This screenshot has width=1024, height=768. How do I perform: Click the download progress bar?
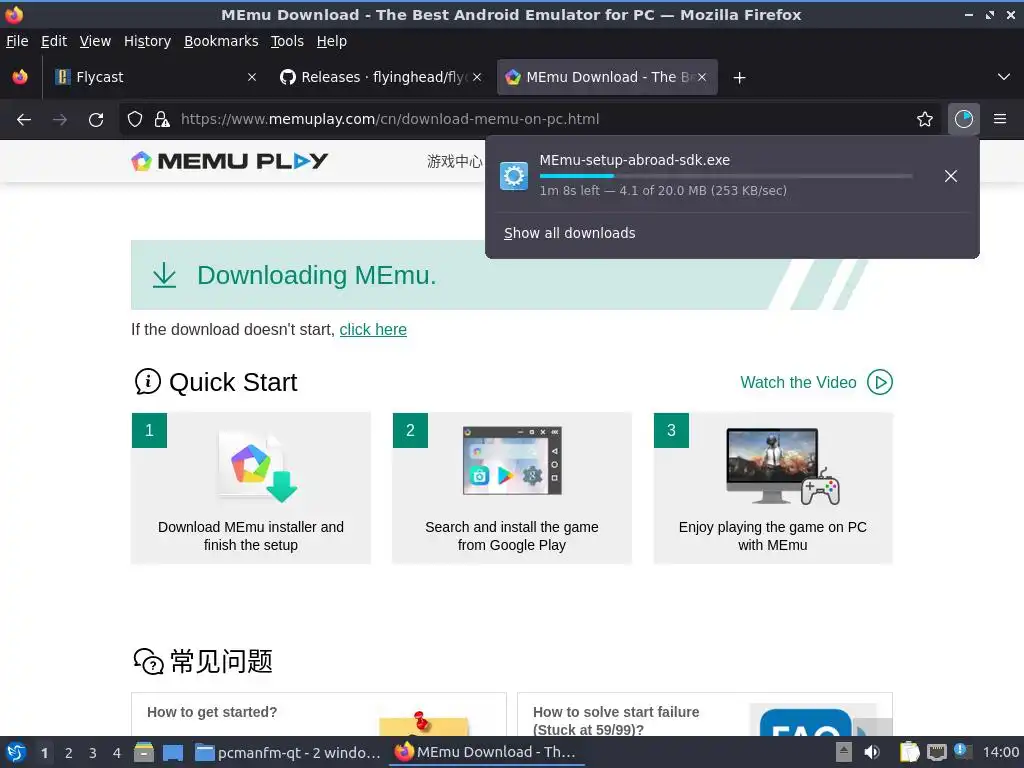[x=726, y=176]
